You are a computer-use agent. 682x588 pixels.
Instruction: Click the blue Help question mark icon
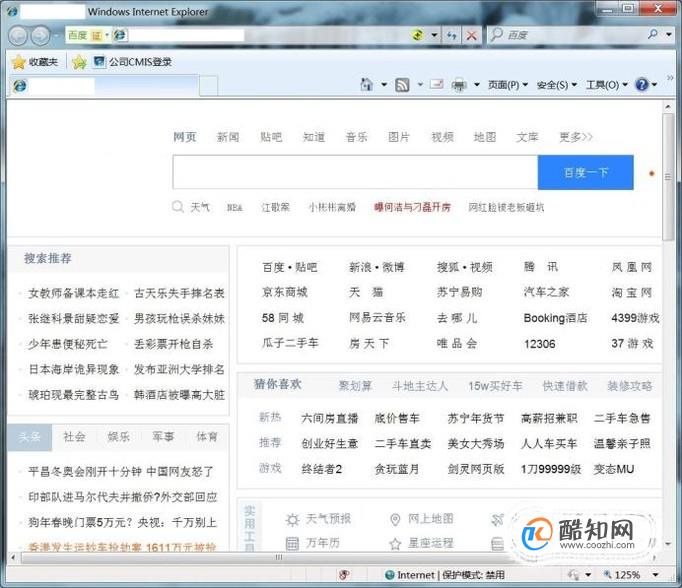[642, 84]
